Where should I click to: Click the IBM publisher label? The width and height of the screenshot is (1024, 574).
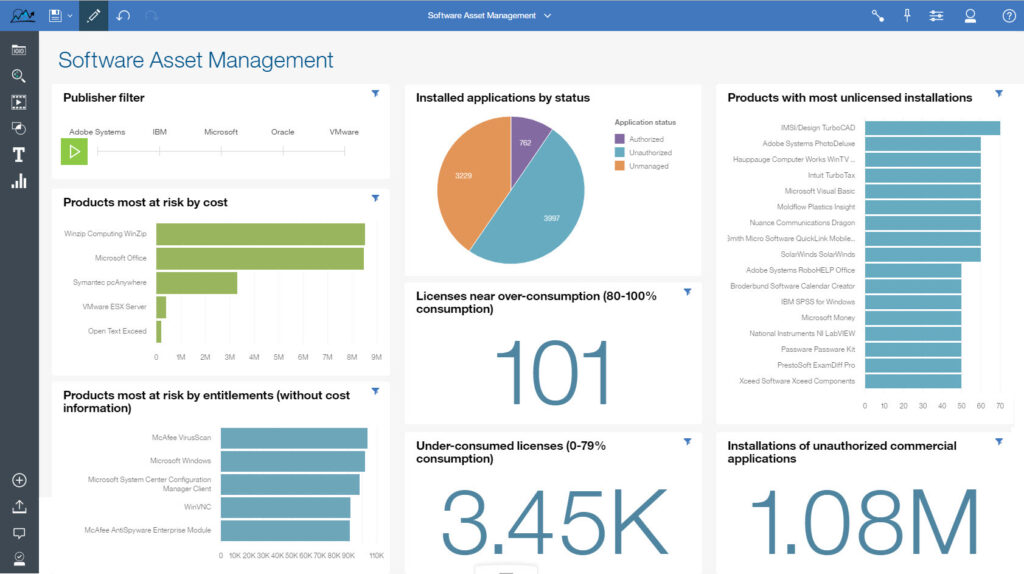160,132
